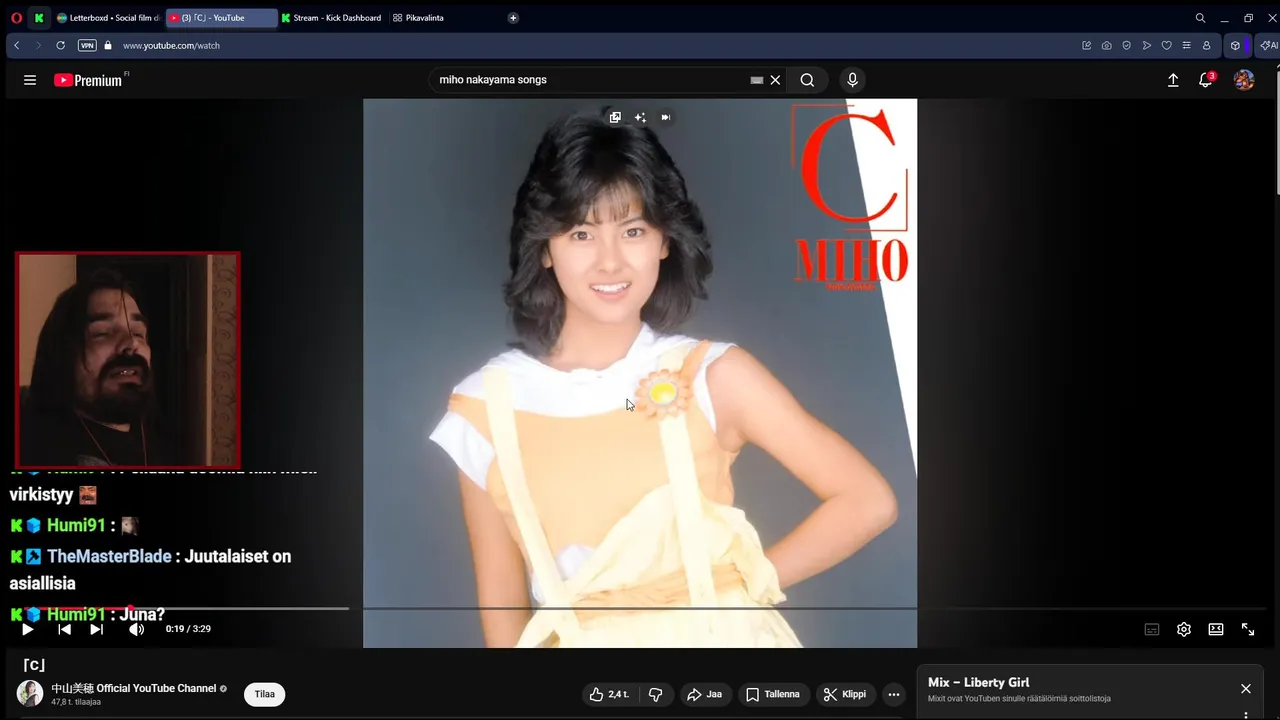Share video with Jaa button
This screenshot has width=1280, height=720.
pos(704,694)
